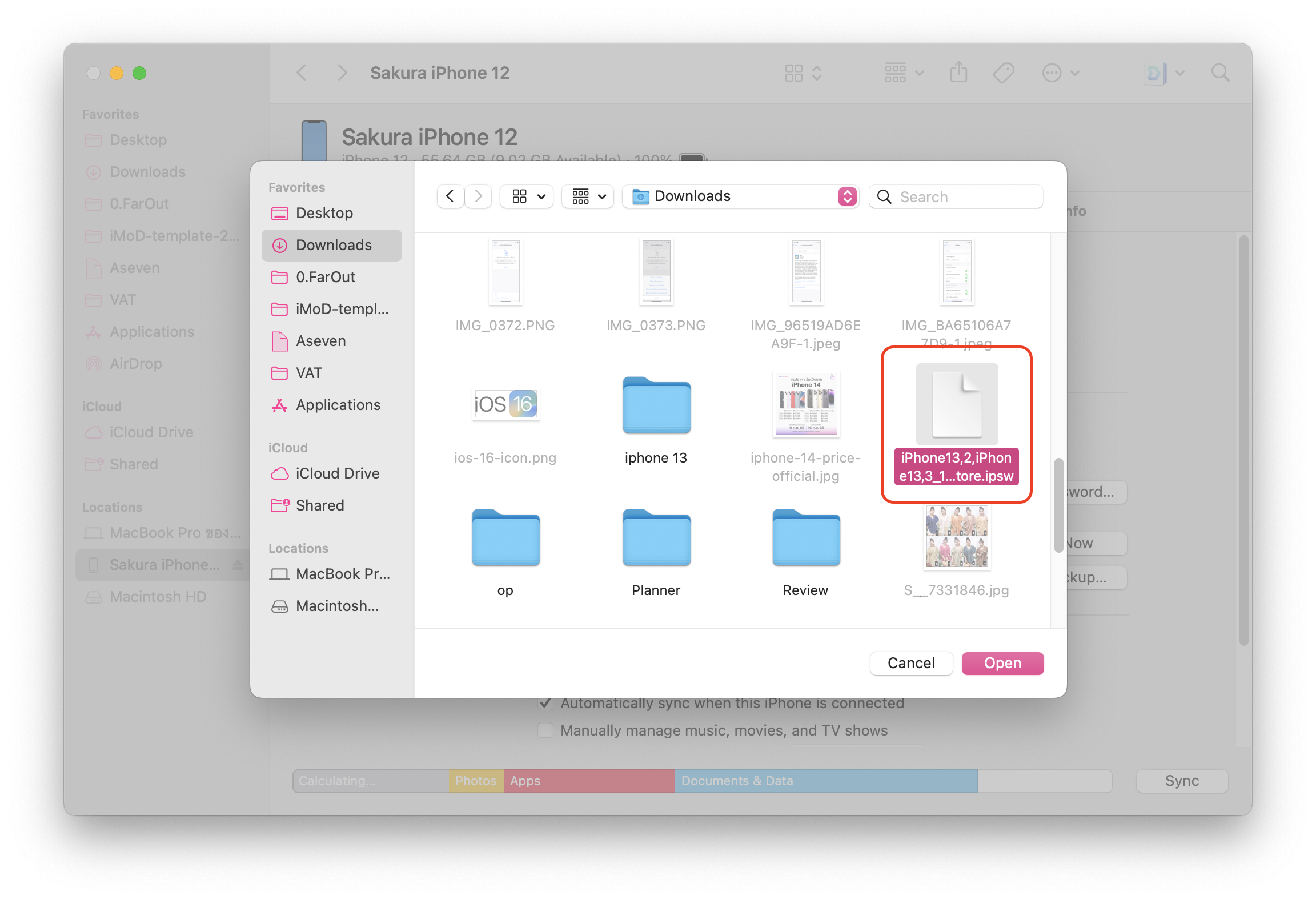Select iCloud Drive in dialog sidebar
Viewport: 1316px width, 900px height.
(337, 473)
